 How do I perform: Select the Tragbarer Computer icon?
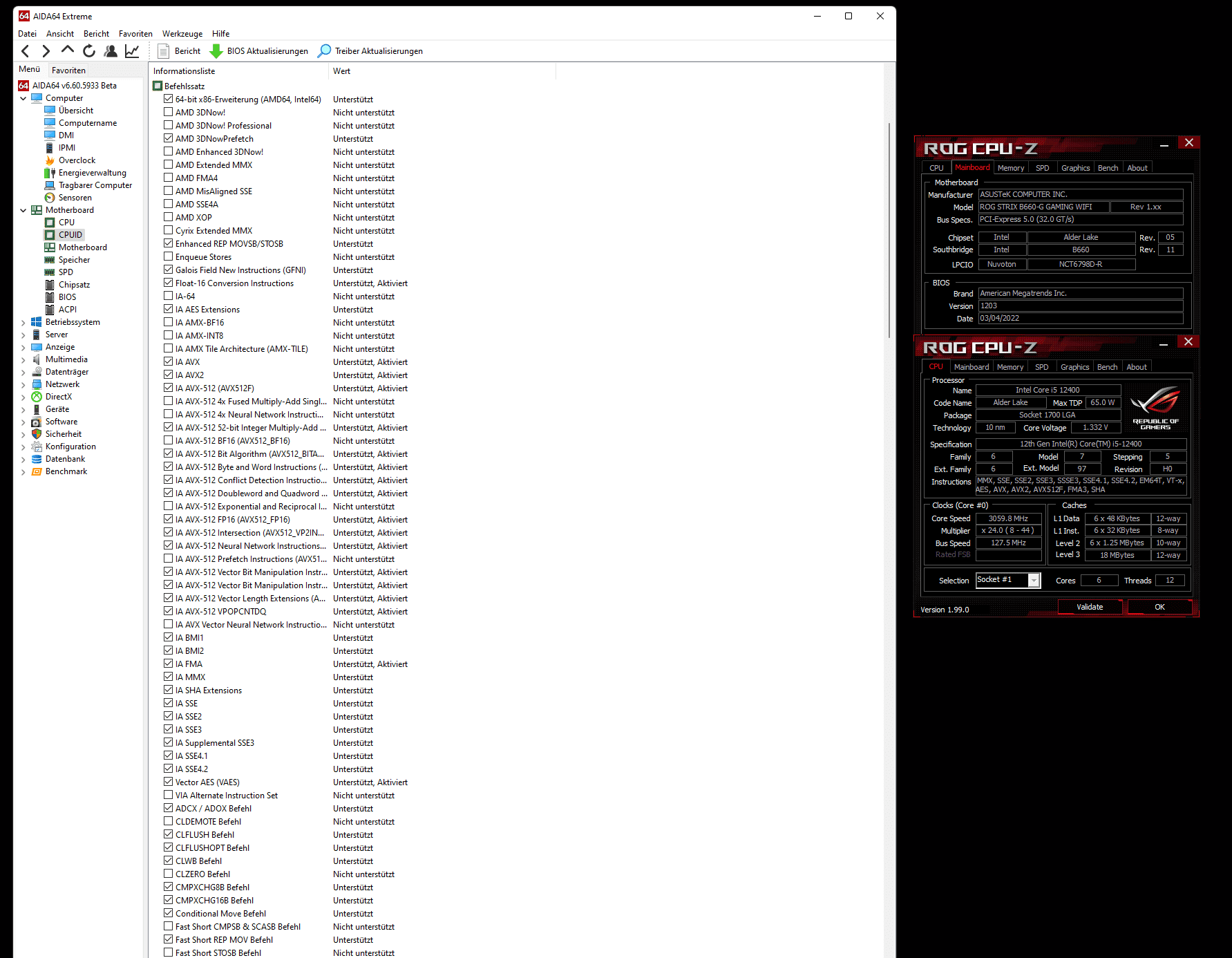click(50, 185)
